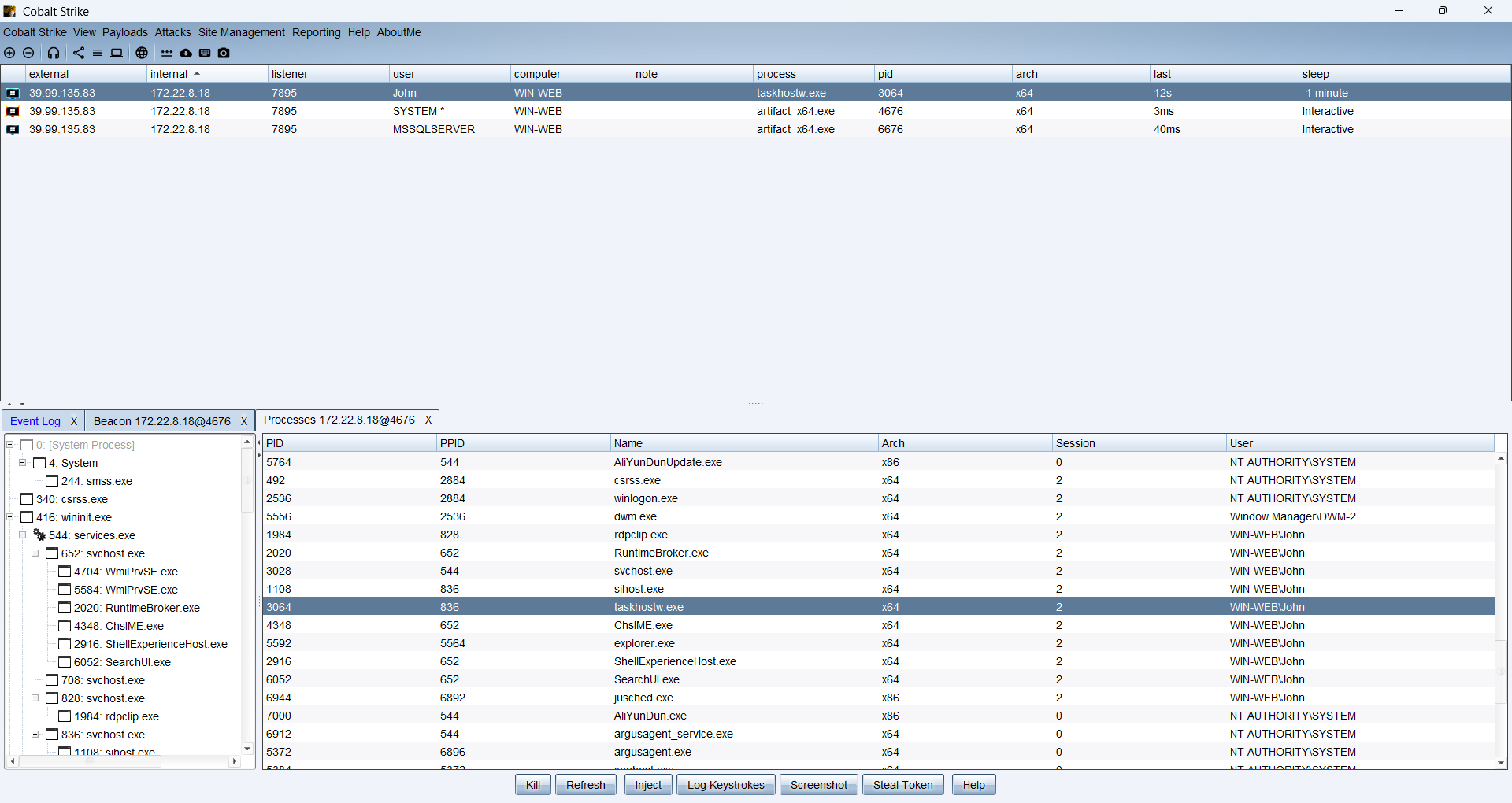
Task: Open downloaded files cloud icon
Action: point(186,53)
